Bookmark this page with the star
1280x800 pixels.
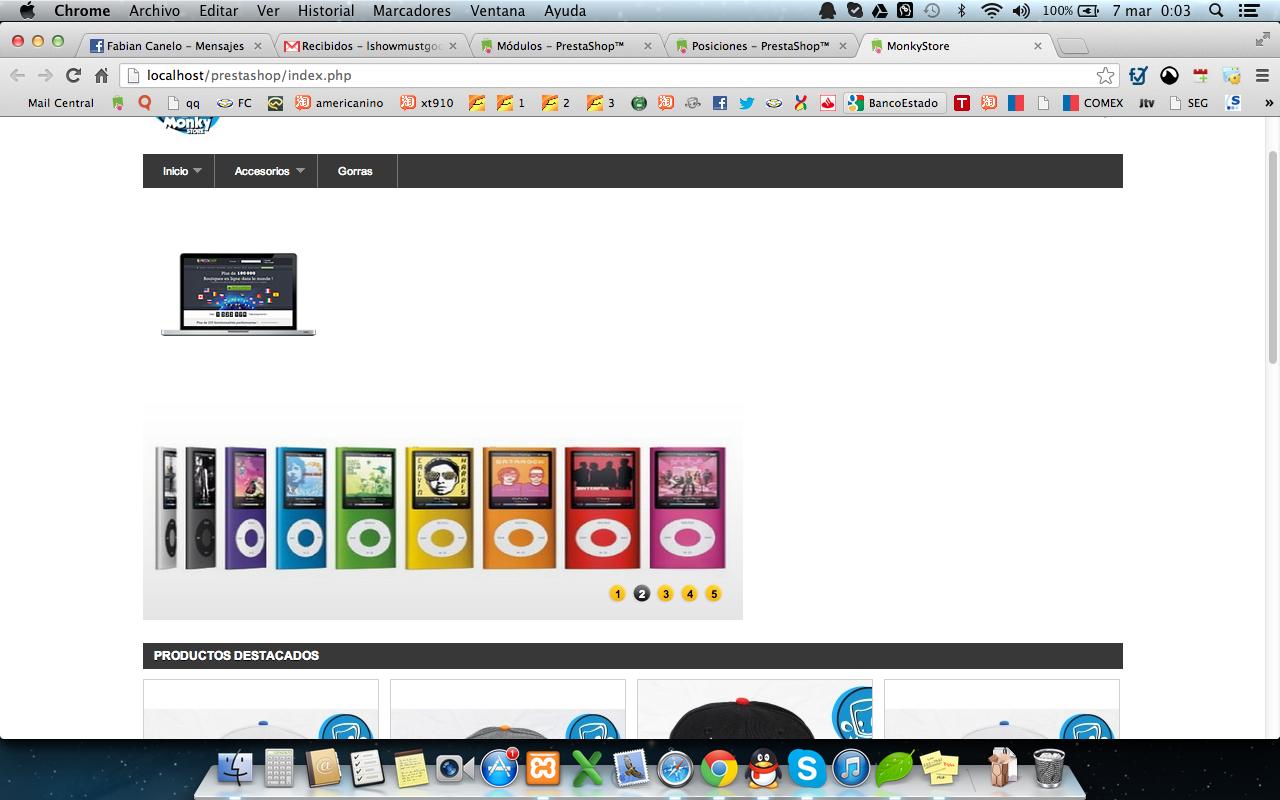1105,76
